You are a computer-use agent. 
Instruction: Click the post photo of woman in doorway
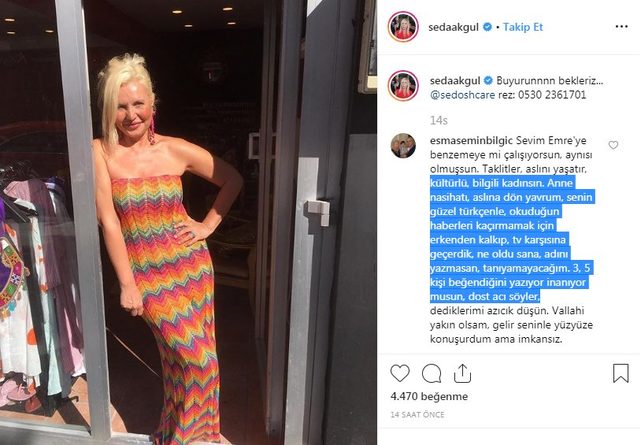189,222
